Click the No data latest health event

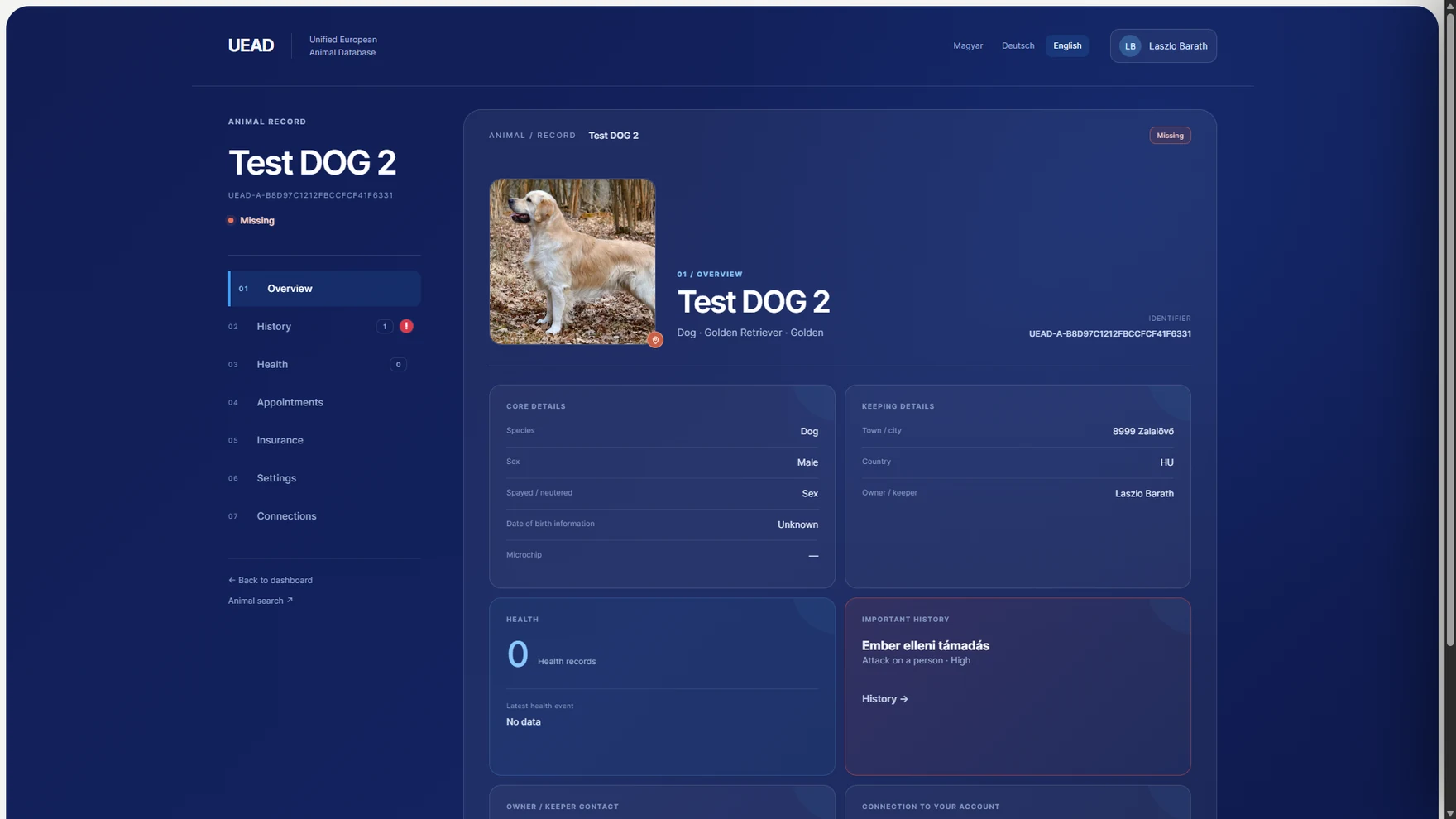coord(524,722)
